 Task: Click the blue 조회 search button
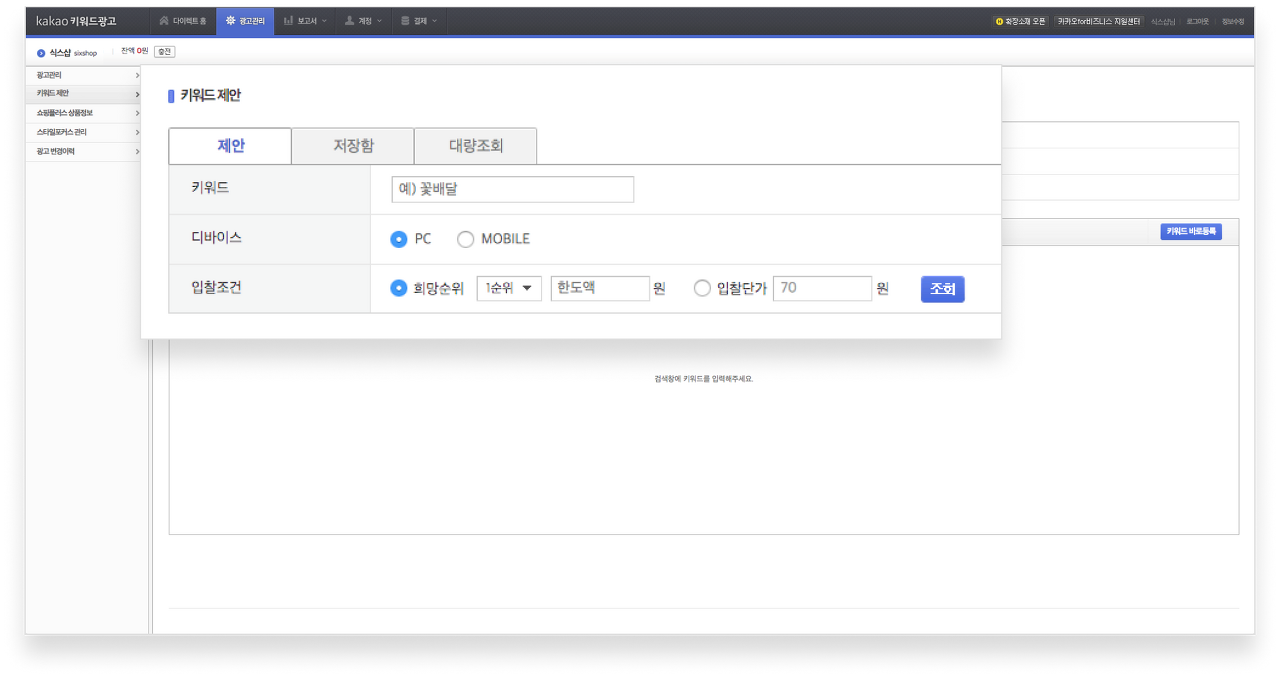coord(942,289)
